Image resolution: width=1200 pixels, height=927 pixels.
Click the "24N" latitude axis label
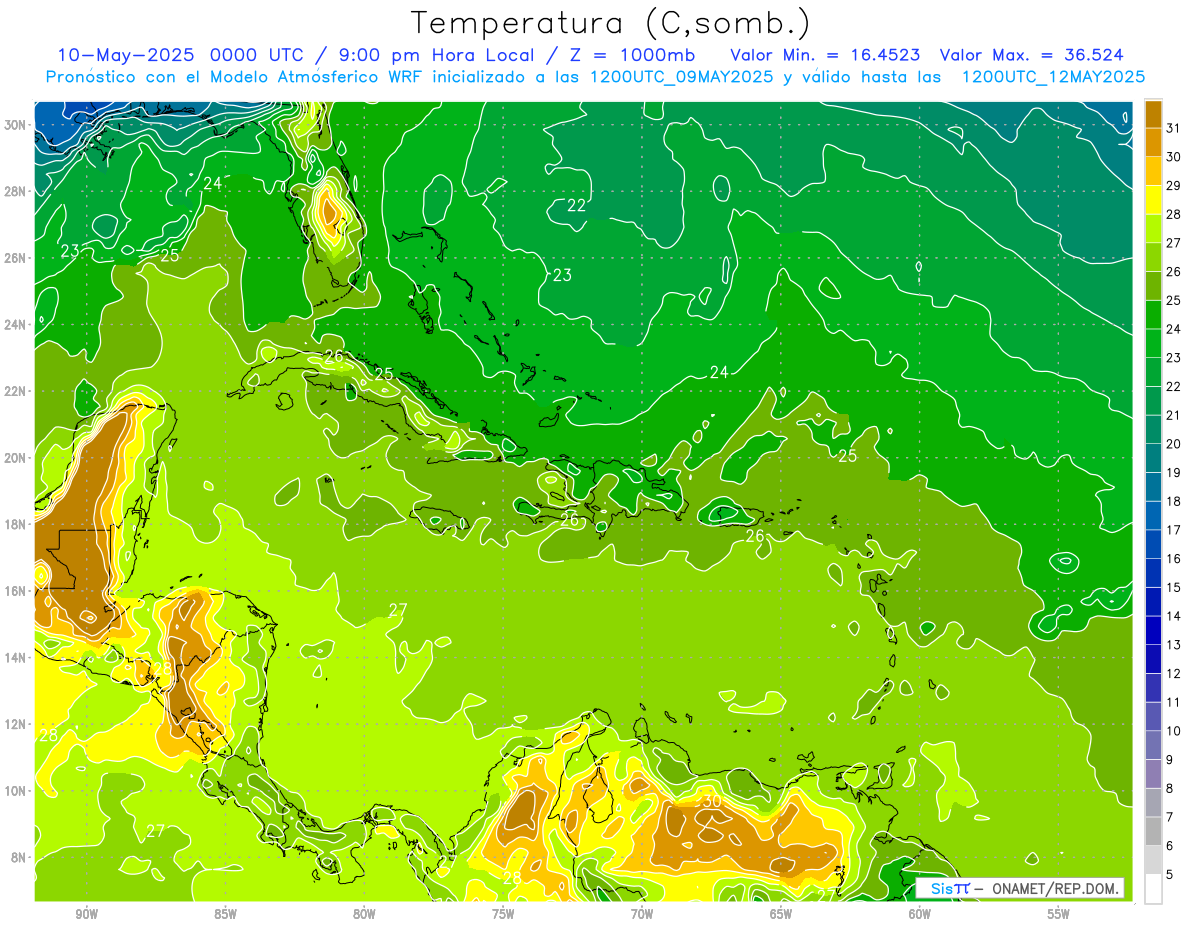pos(15,325)
